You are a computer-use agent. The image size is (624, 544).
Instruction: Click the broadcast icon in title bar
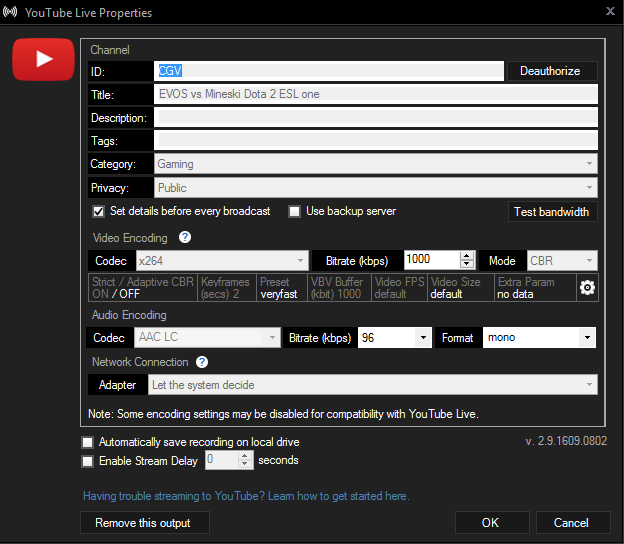tap(10, 12)
